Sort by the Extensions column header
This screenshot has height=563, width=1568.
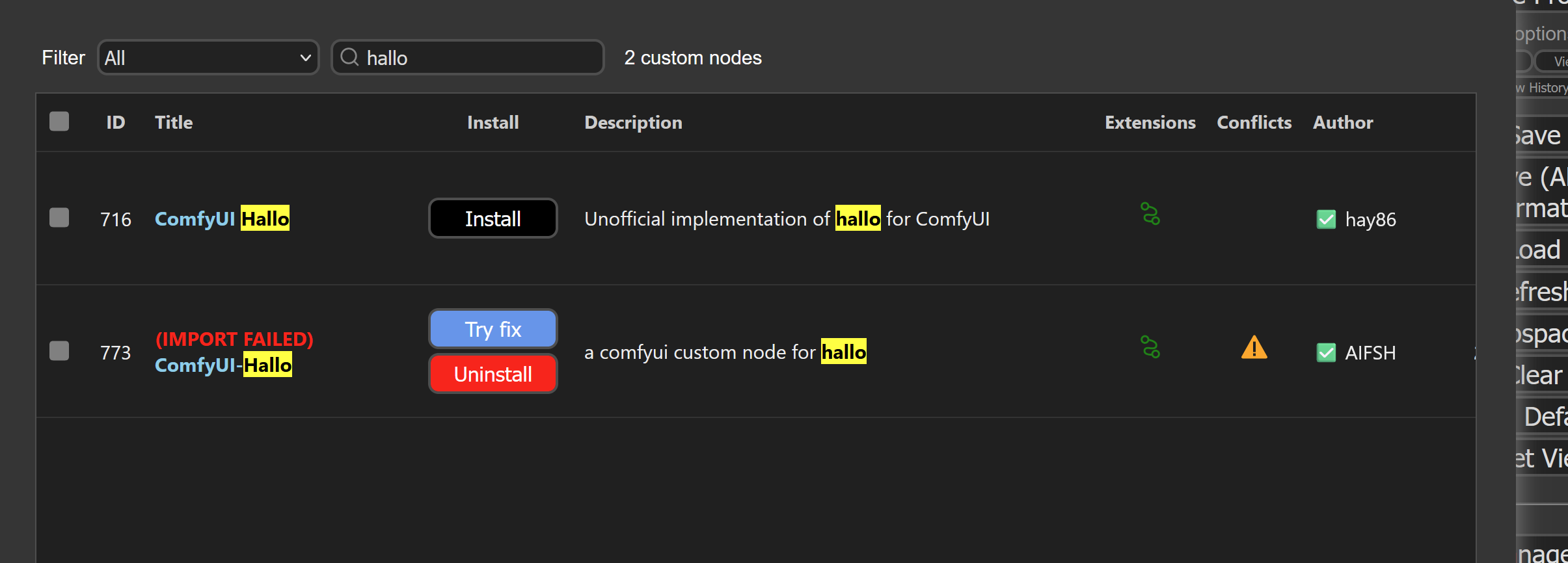1150,122
